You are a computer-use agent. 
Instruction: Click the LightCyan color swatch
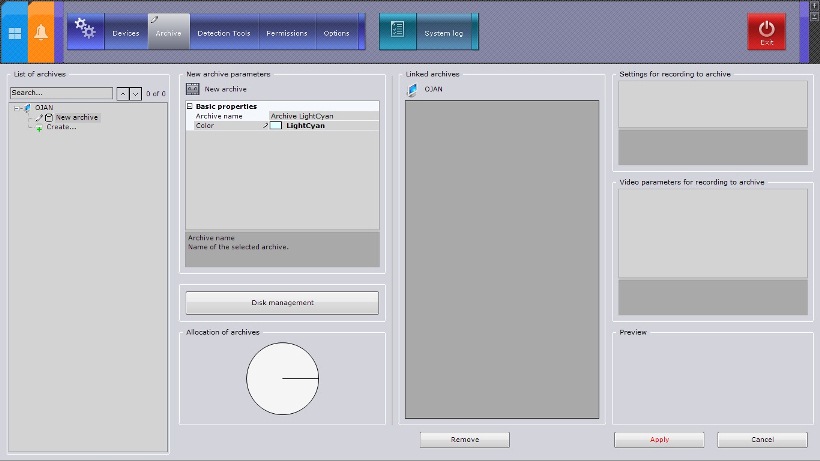click(276, 126)
